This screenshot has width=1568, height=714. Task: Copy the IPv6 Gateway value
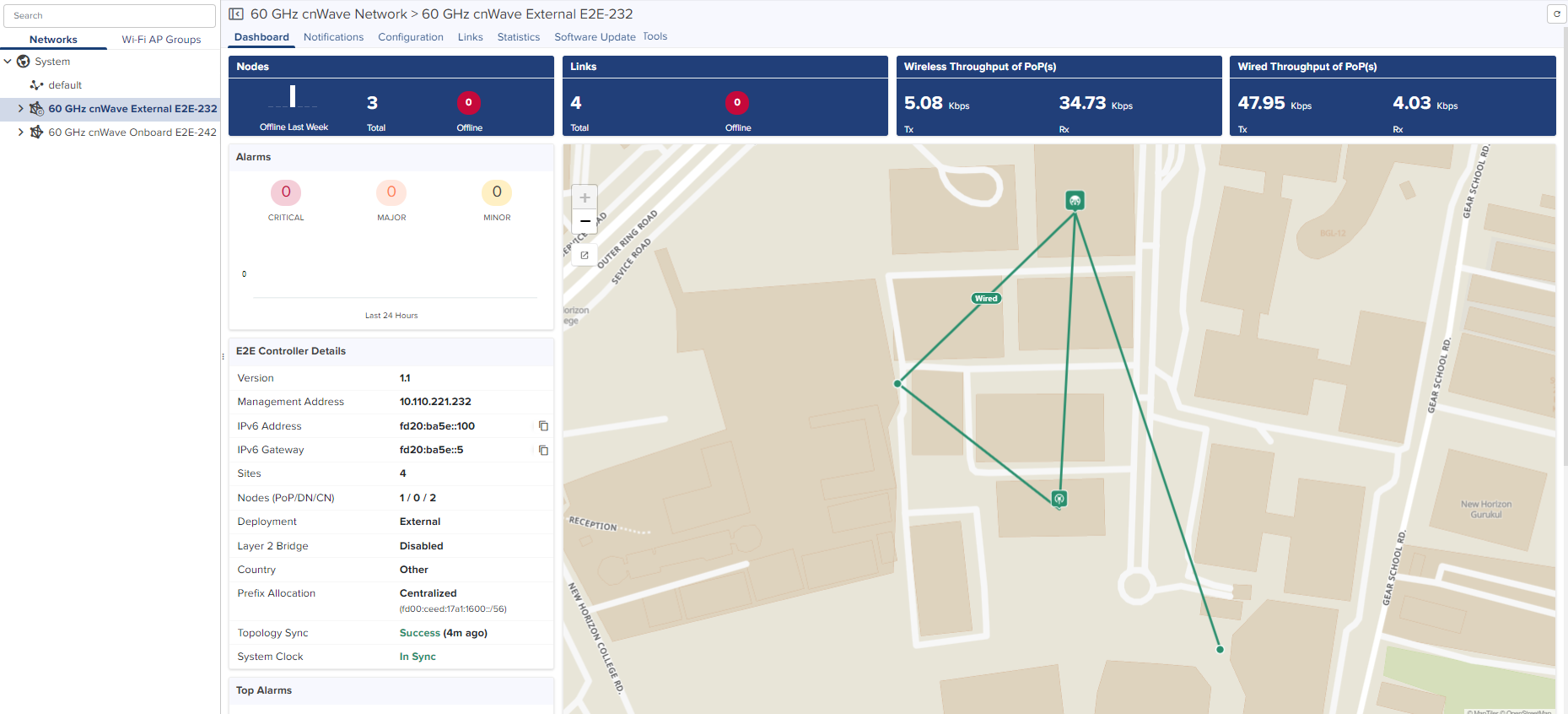pyautogui.click(x=543, y=450)
